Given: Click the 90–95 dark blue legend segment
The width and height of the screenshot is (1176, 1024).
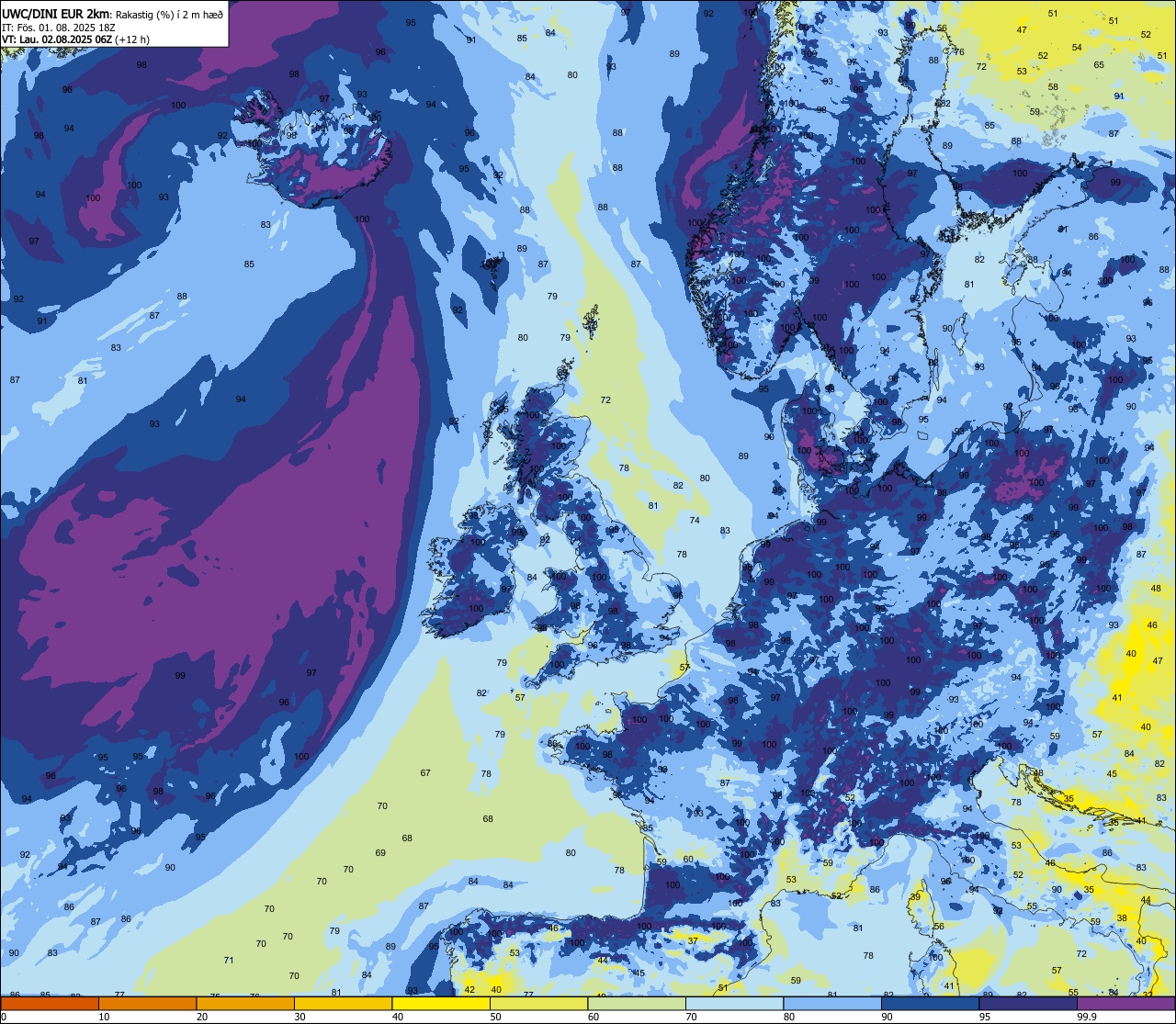Looking at the screenshot, I should pos(930,1004).
